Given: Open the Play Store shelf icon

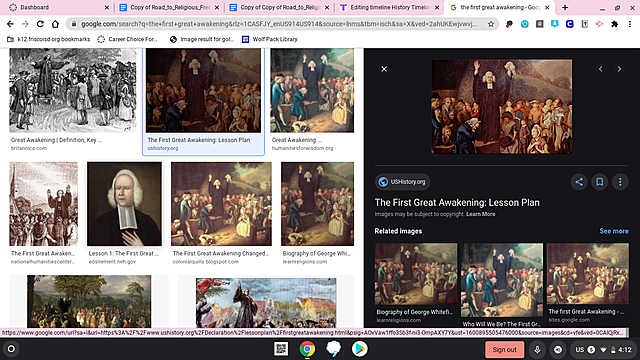Looking at the screenshot, I should pyautogui.click(x=360, y=349).
